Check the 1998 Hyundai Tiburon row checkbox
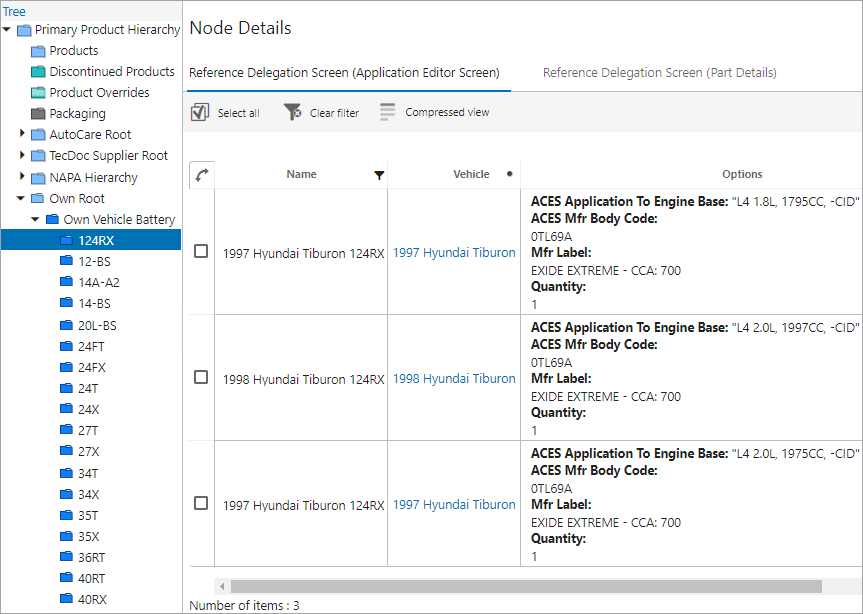 pos(201,377)
